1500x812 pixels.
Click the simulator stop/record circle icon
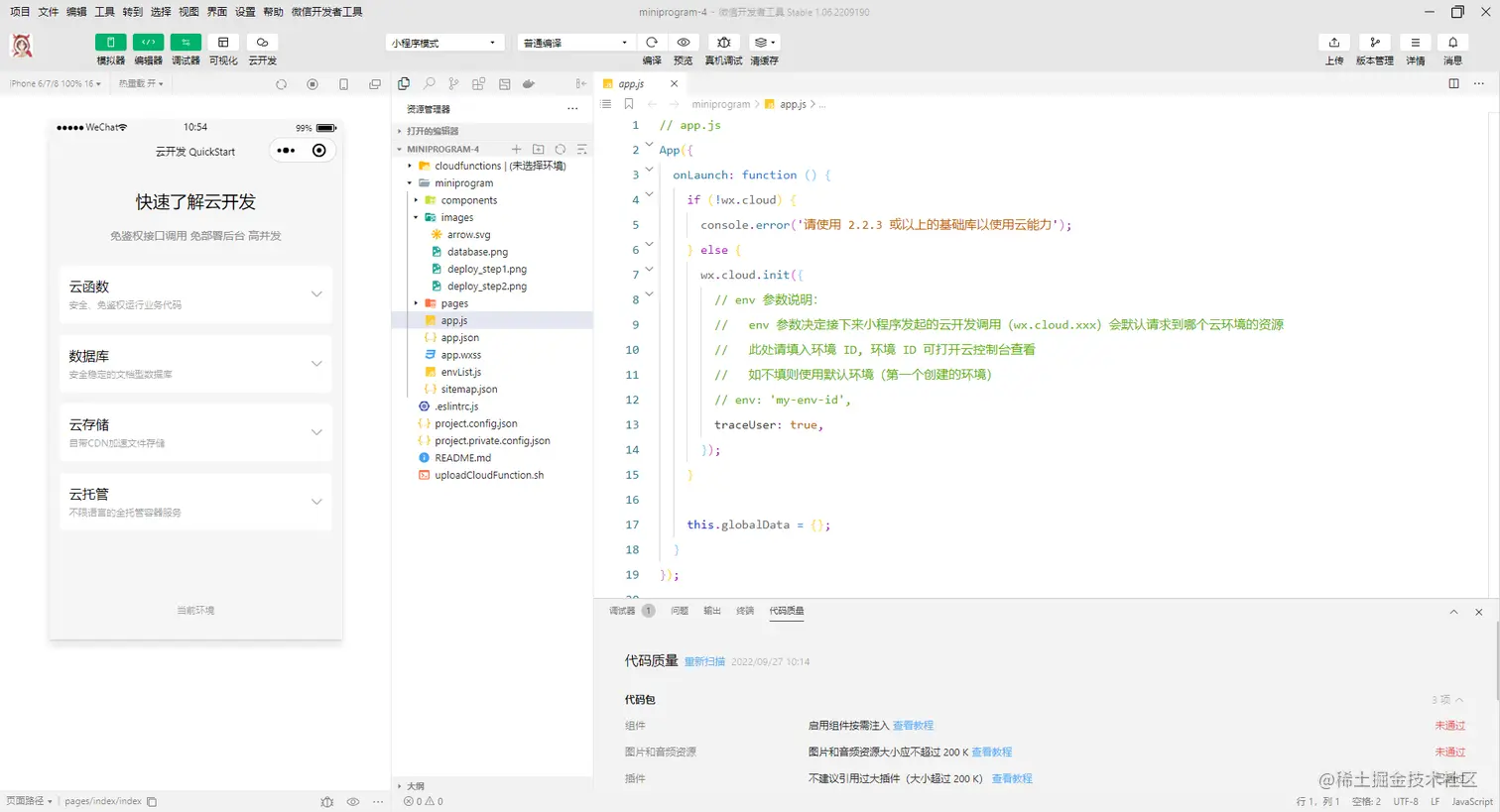pos(312,84)
